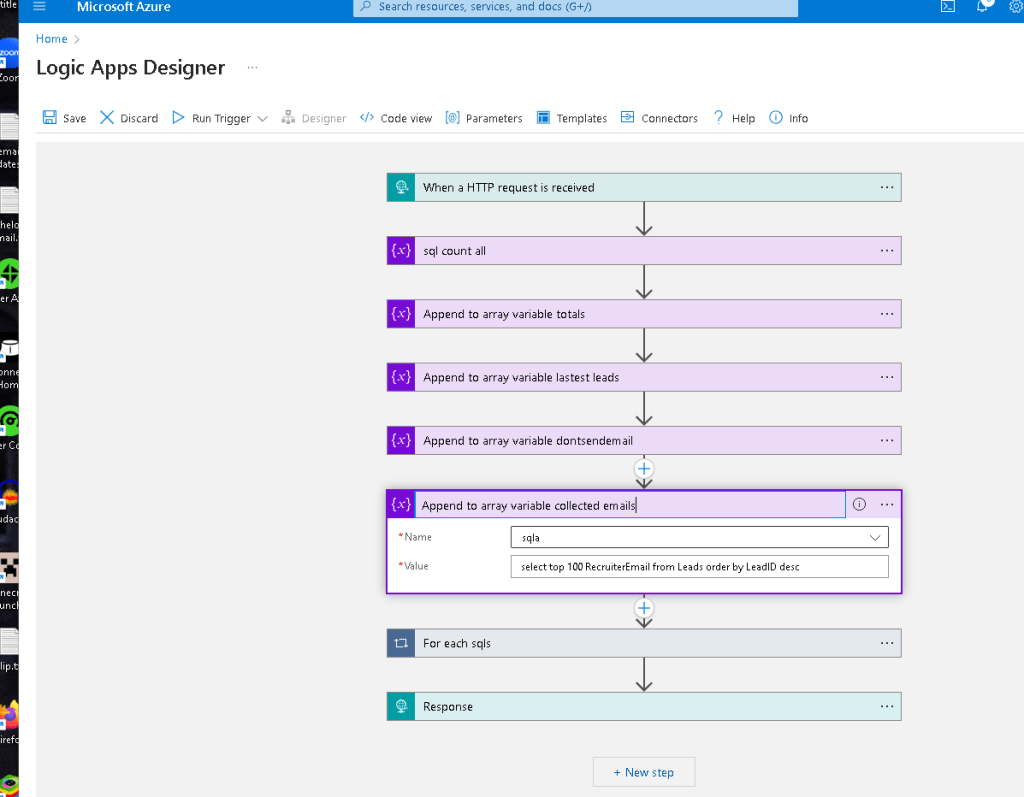Open the ellipsis menu on 'sql count all'
1024x797 pixels.
point(886,251)
